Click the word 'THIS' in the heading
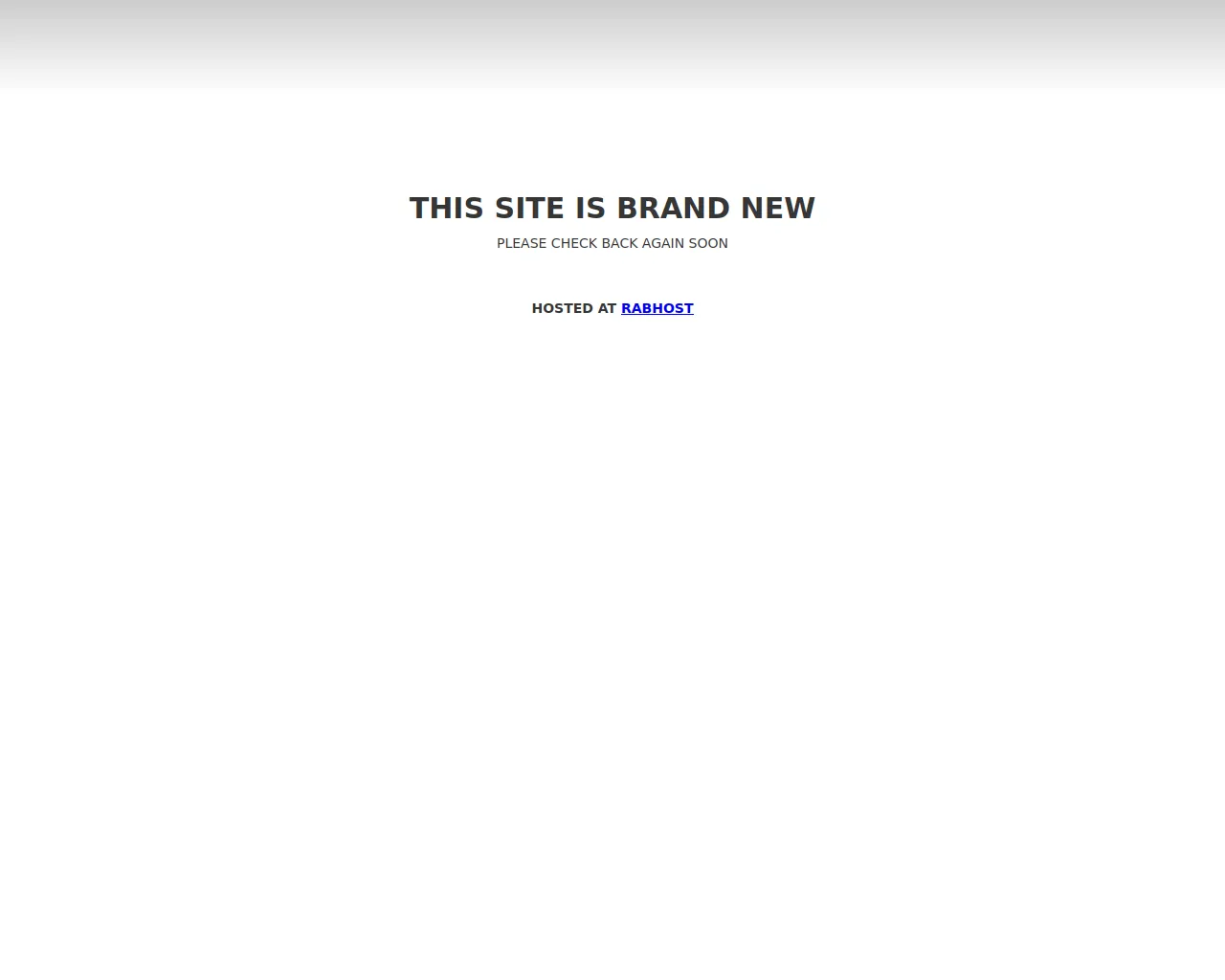 tap(446, 208)
